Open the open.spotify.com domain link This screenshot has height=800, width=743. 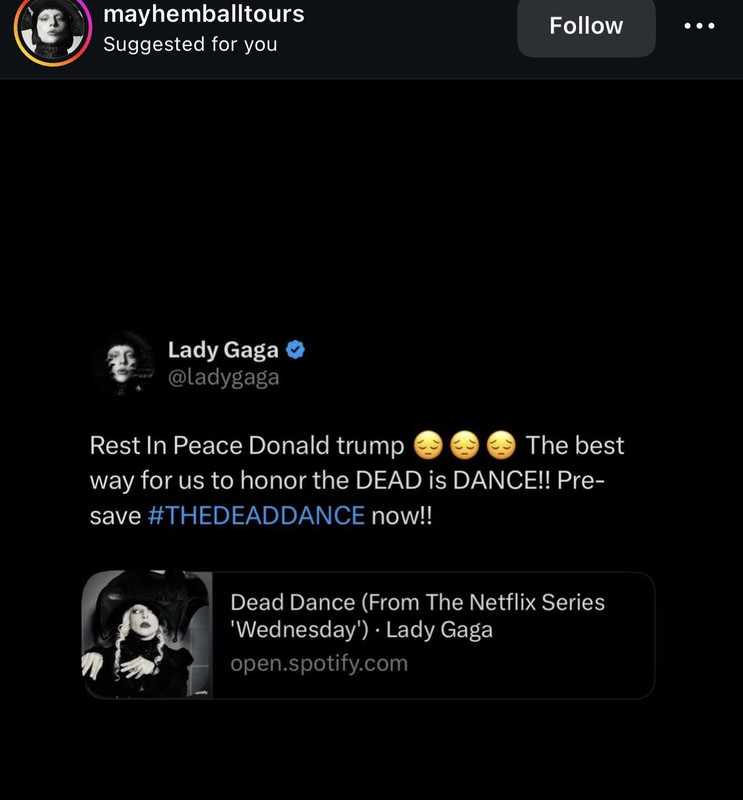pyautogui.click(x=319, y=663)
